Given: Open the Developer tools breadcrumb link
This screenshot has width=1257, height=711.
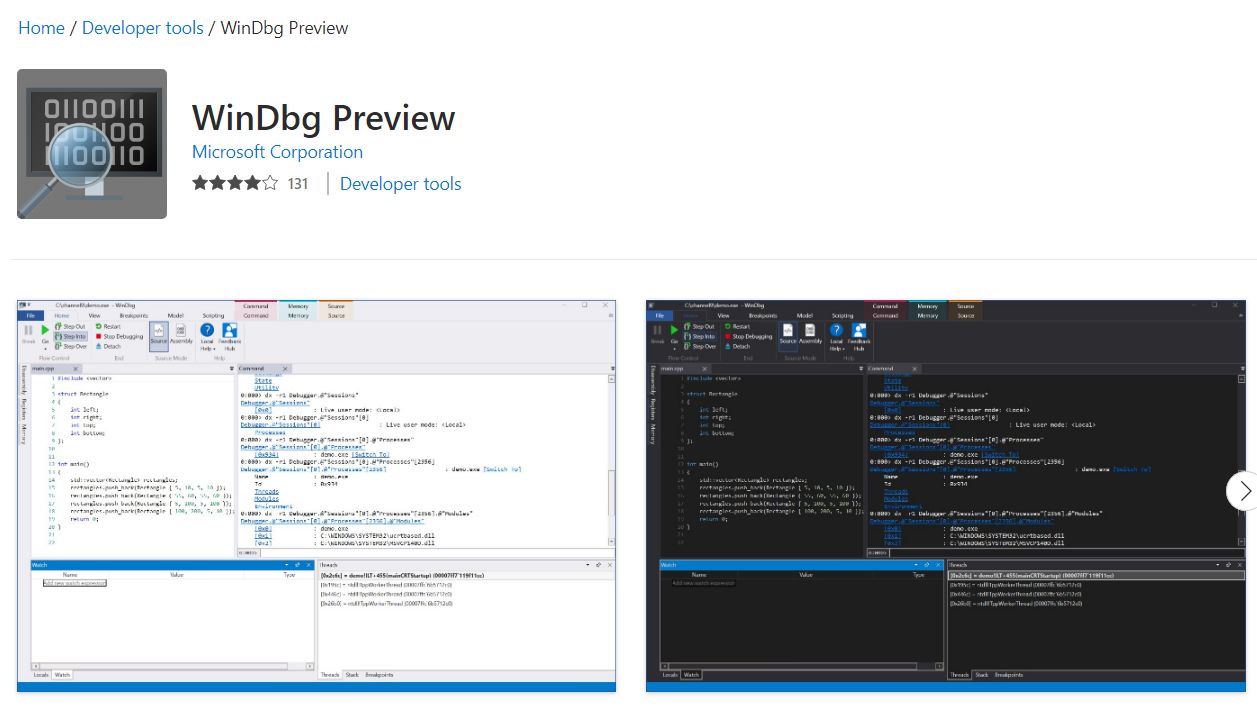Looking at the screenshot, I should pos(143,28).
